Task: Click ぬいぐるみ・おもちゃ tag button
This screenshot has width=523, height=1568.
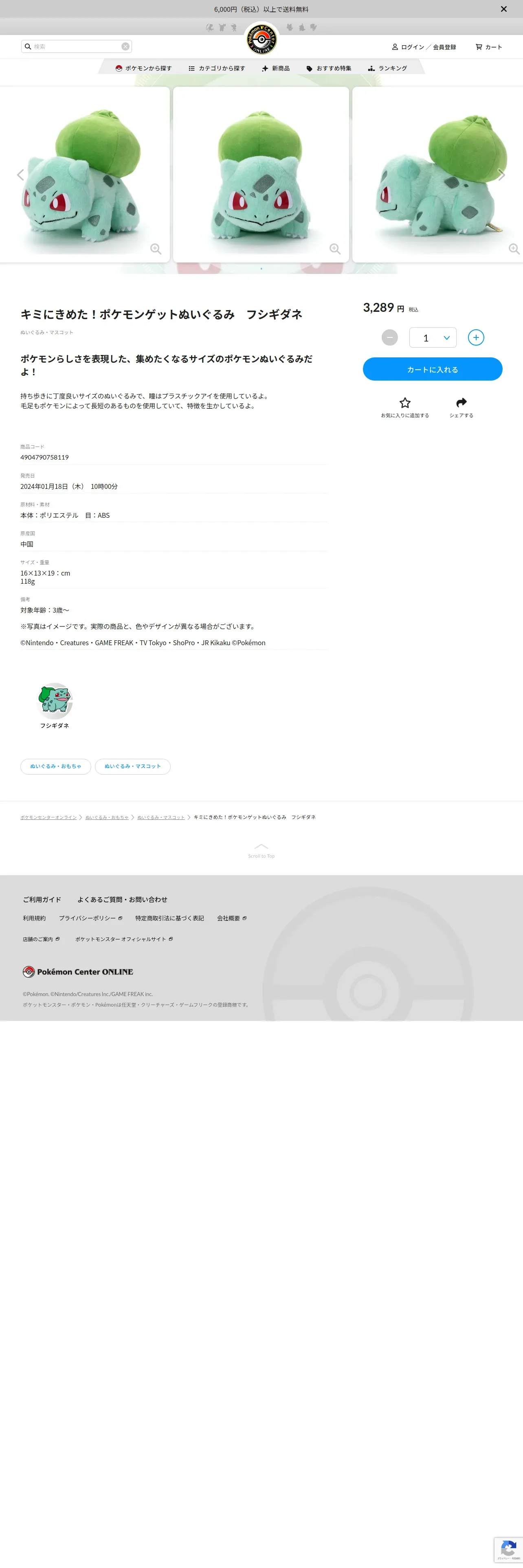Action: click(55, 766)
